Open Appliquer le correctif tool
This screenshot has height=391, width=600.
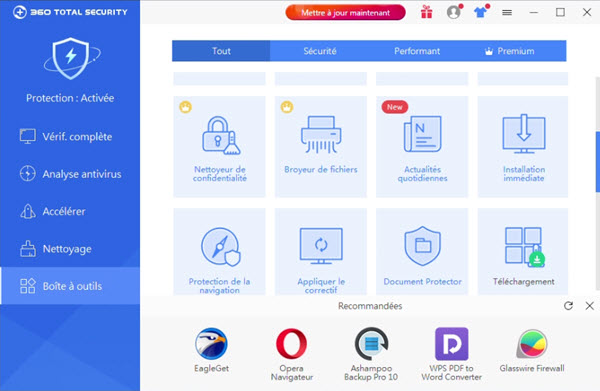pyautogui.click(x=321, y=252)
